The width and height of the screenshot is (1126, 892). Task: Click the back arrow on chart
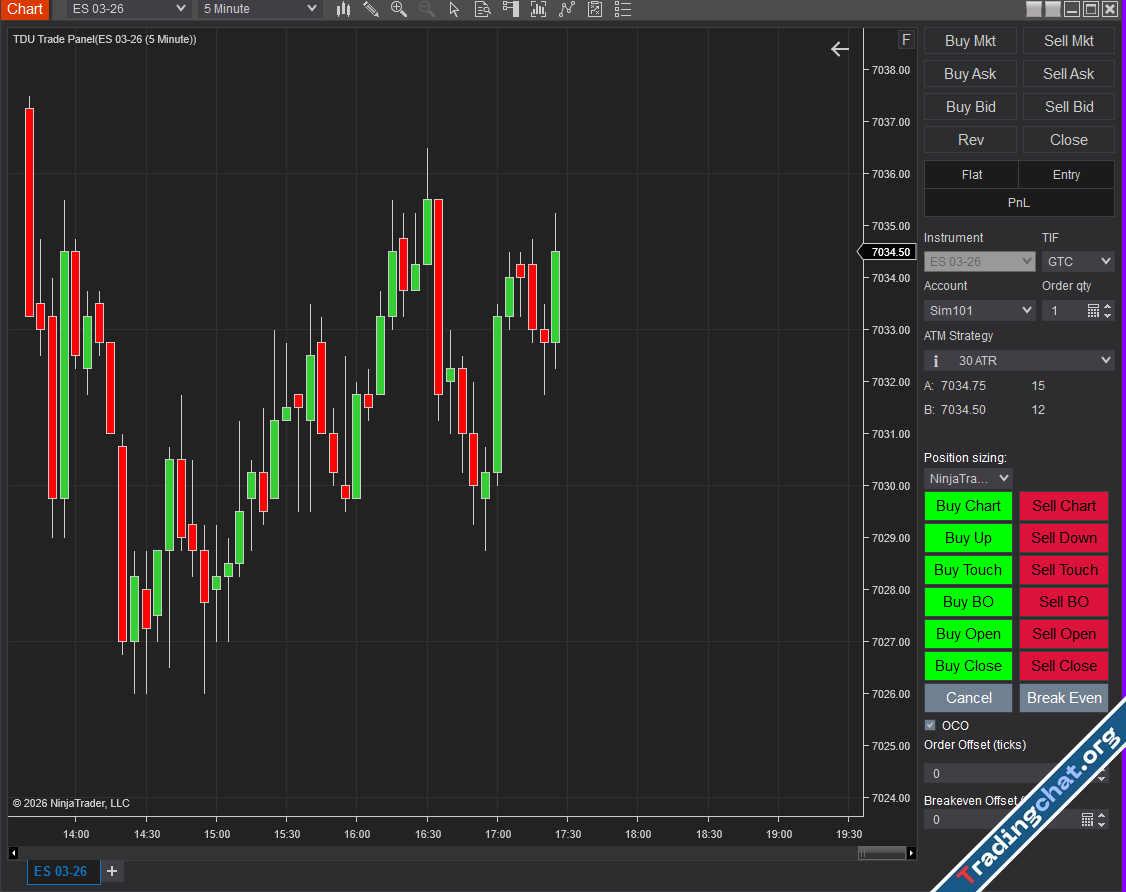coord(839,49)
